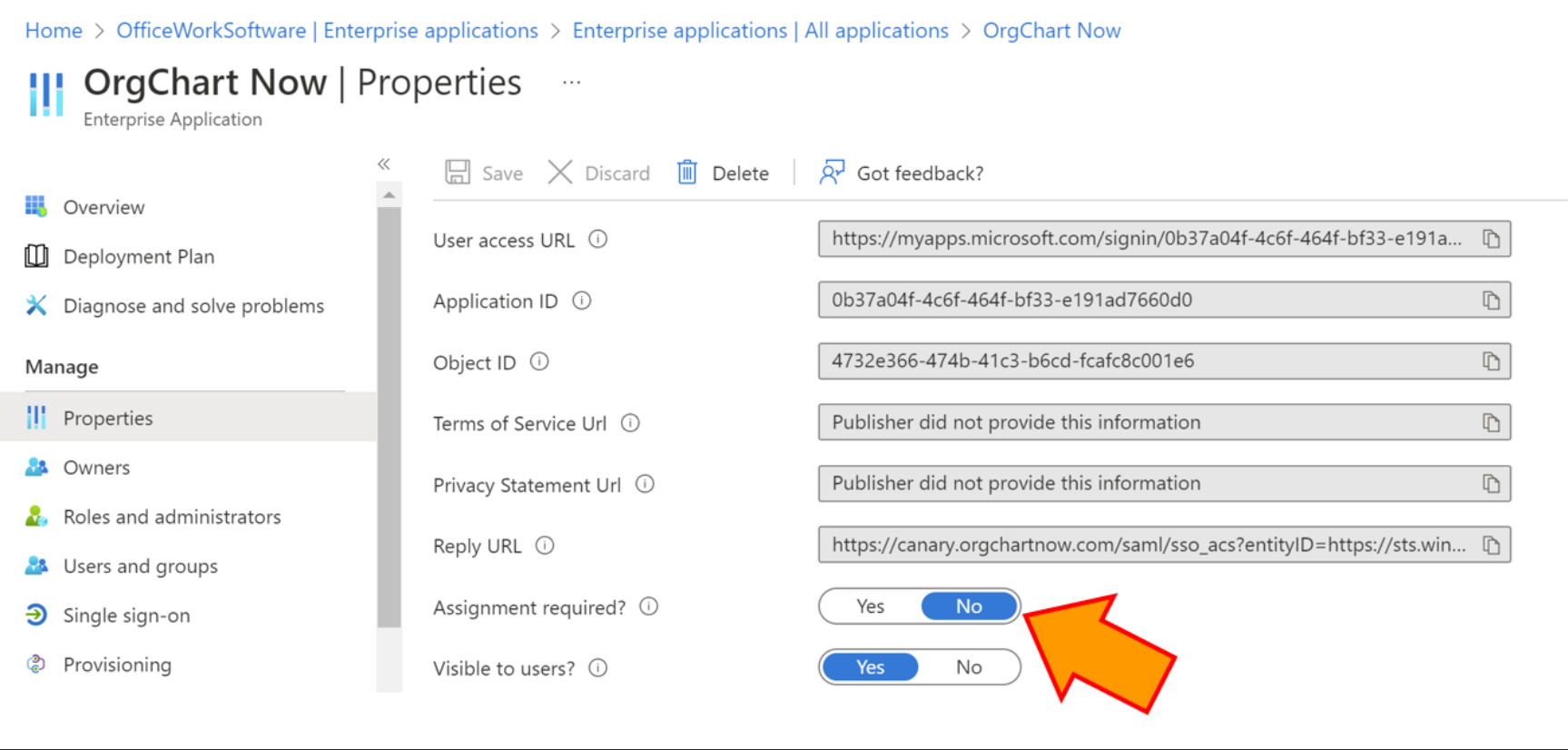Screen dimensions: 1568x750
Task: Click the sidebar vertical scrollbar thumb
Action: pos(389,417)
